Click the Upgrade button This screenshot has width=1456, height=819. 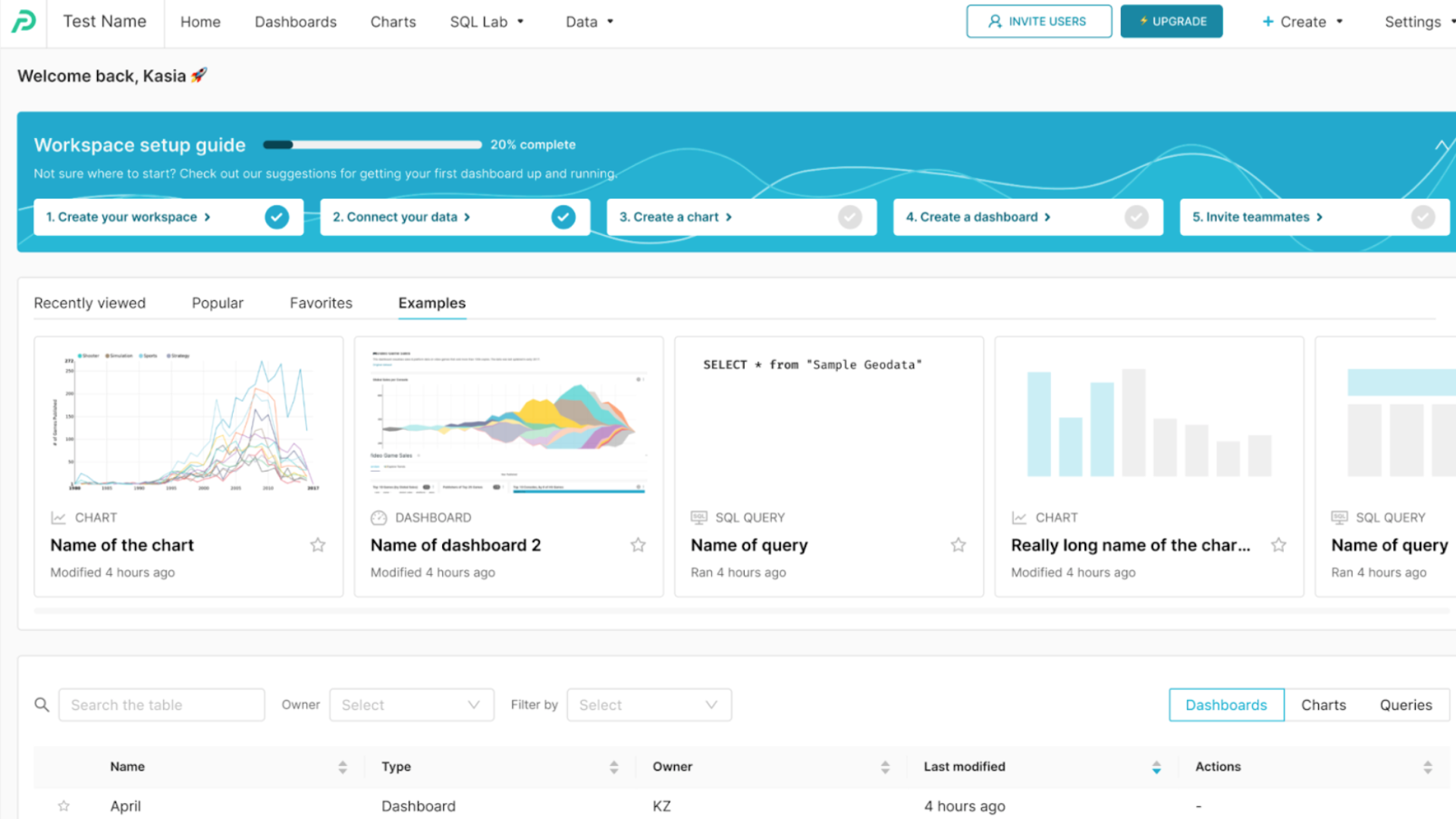1171,21
